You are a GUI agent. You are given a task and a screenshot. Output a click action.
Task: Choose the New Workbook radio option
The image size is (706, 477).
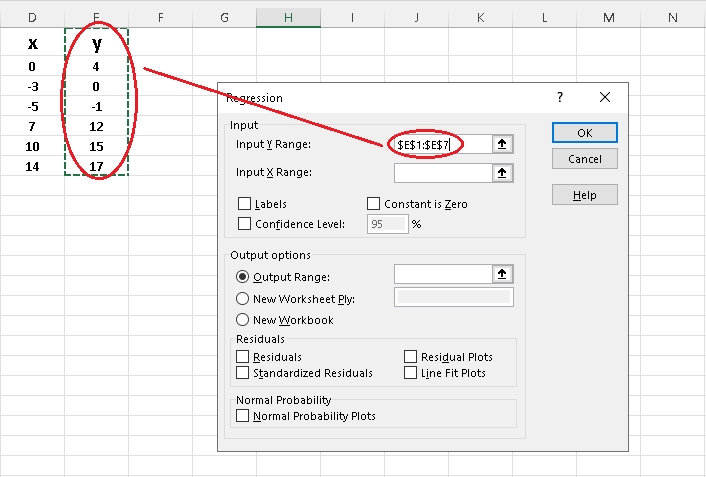click(x=243, y=320)
